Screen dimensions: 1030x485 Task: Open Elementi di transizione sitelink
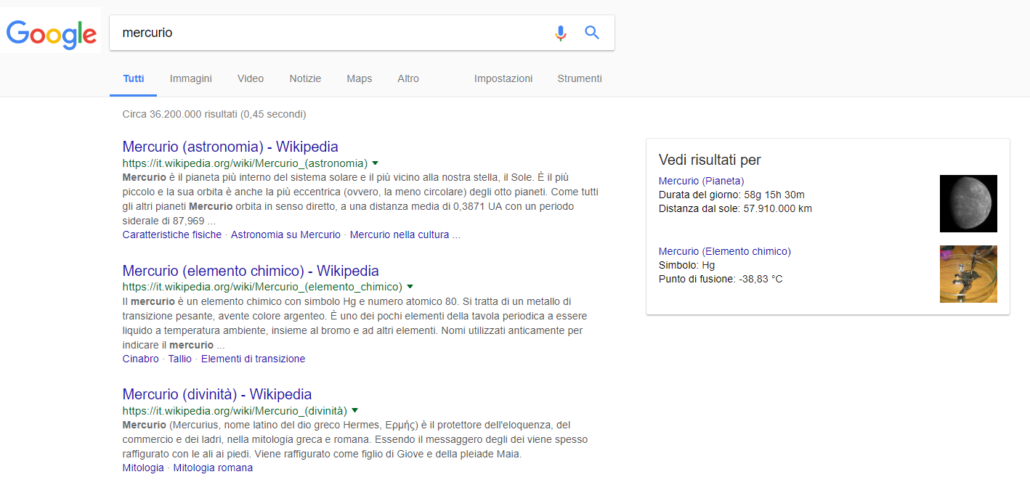(253, 359)
